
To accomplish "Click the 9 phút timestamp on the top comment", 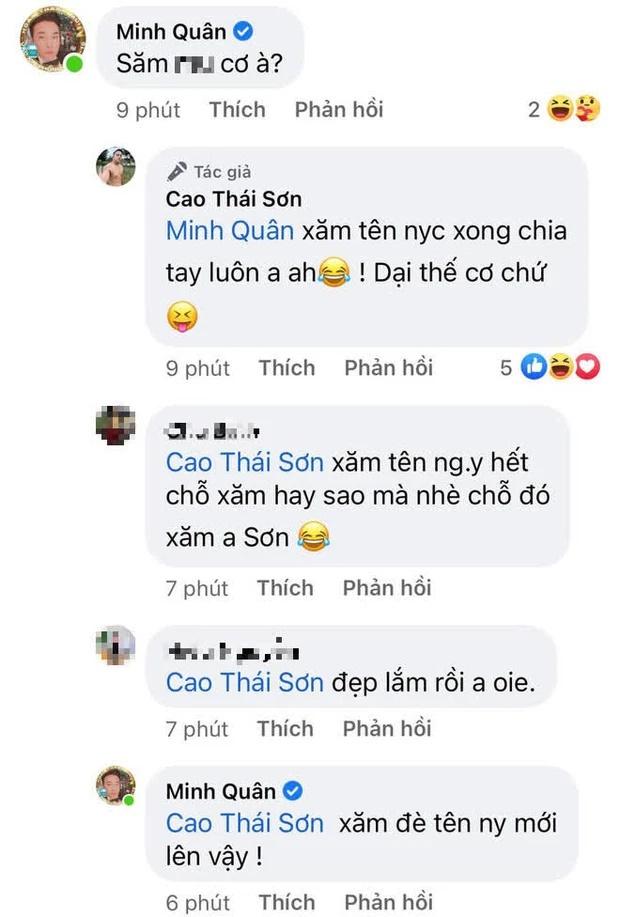I will click(145, 110).
